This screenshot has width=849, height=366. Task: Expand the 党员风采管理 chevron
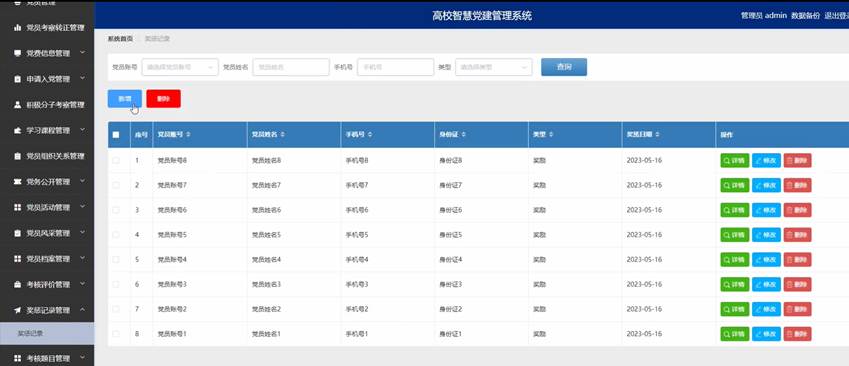83,232
